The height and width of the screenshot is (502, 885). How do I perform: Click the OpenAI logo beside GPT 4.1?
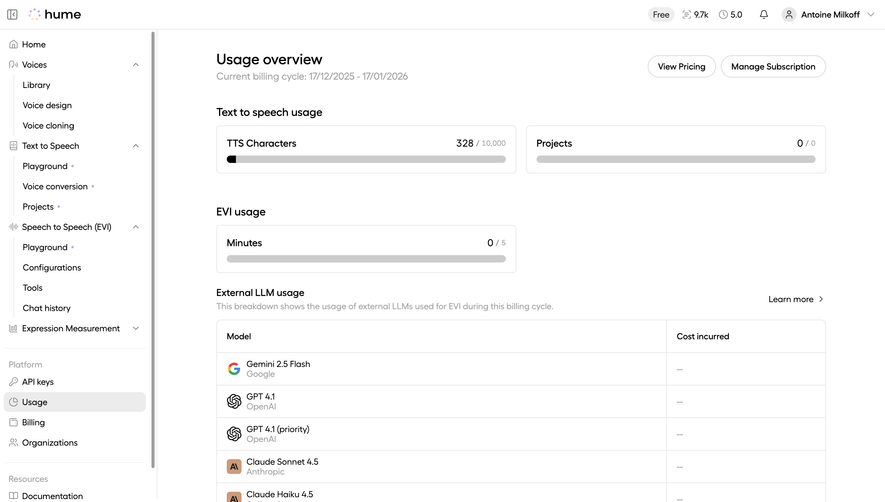(x=234, y=401)
